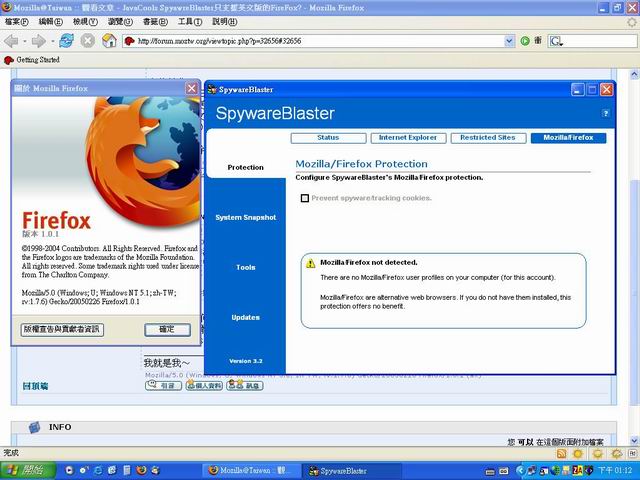The width and height of the screenshot is (640, 480).
Task: Open the 編輯(E) menu
Action: [51, 22]
